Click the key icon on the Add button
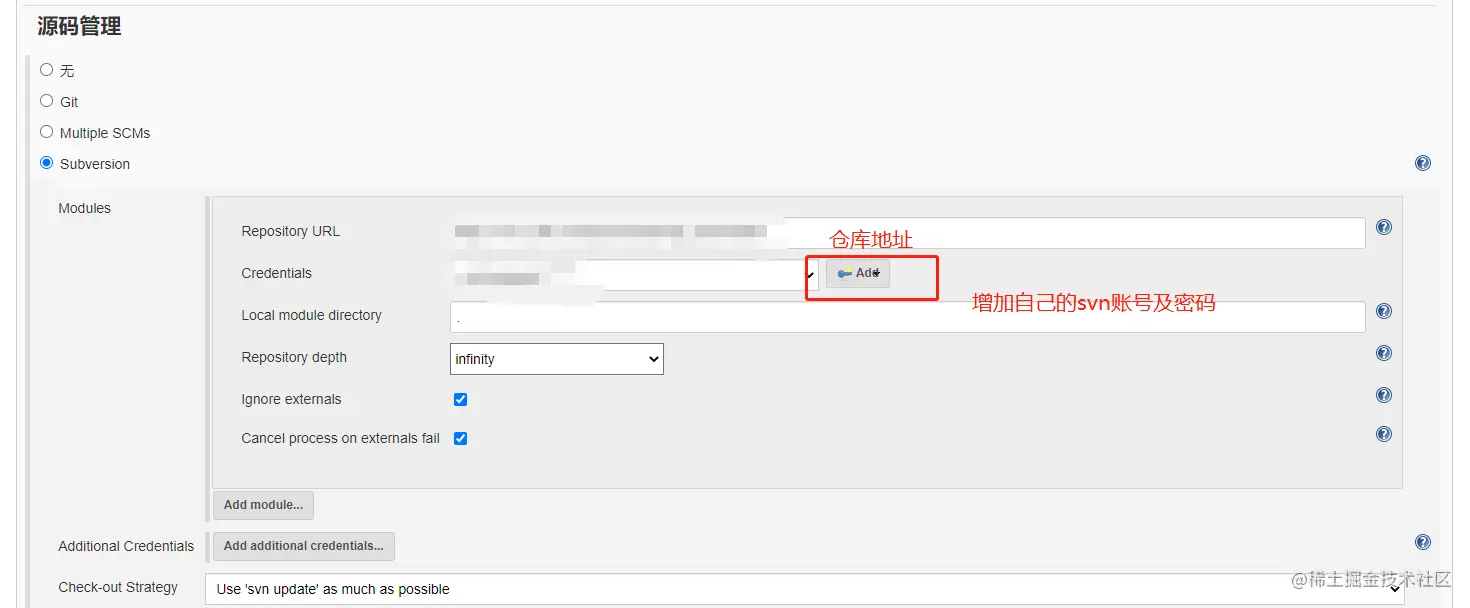Screen dimensions: 1470x608 click(x=843, y=272)
